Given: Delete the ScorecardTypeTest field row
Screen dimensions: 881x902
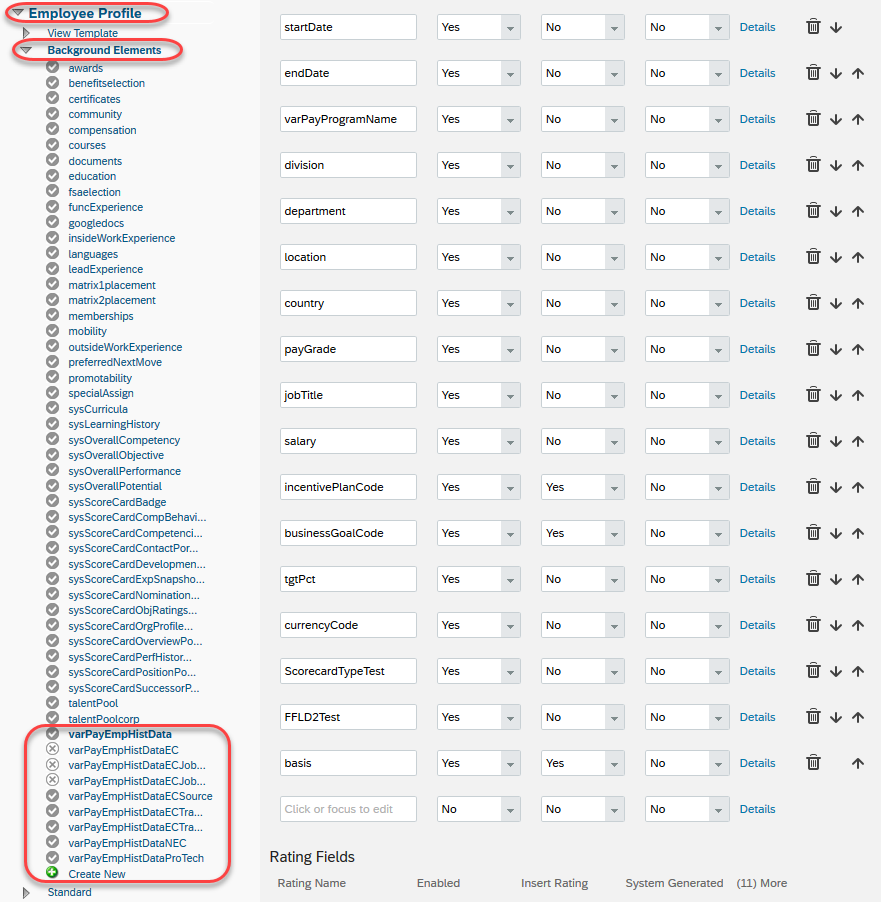Looking at the screenshot, I should (x=813, y=671).
